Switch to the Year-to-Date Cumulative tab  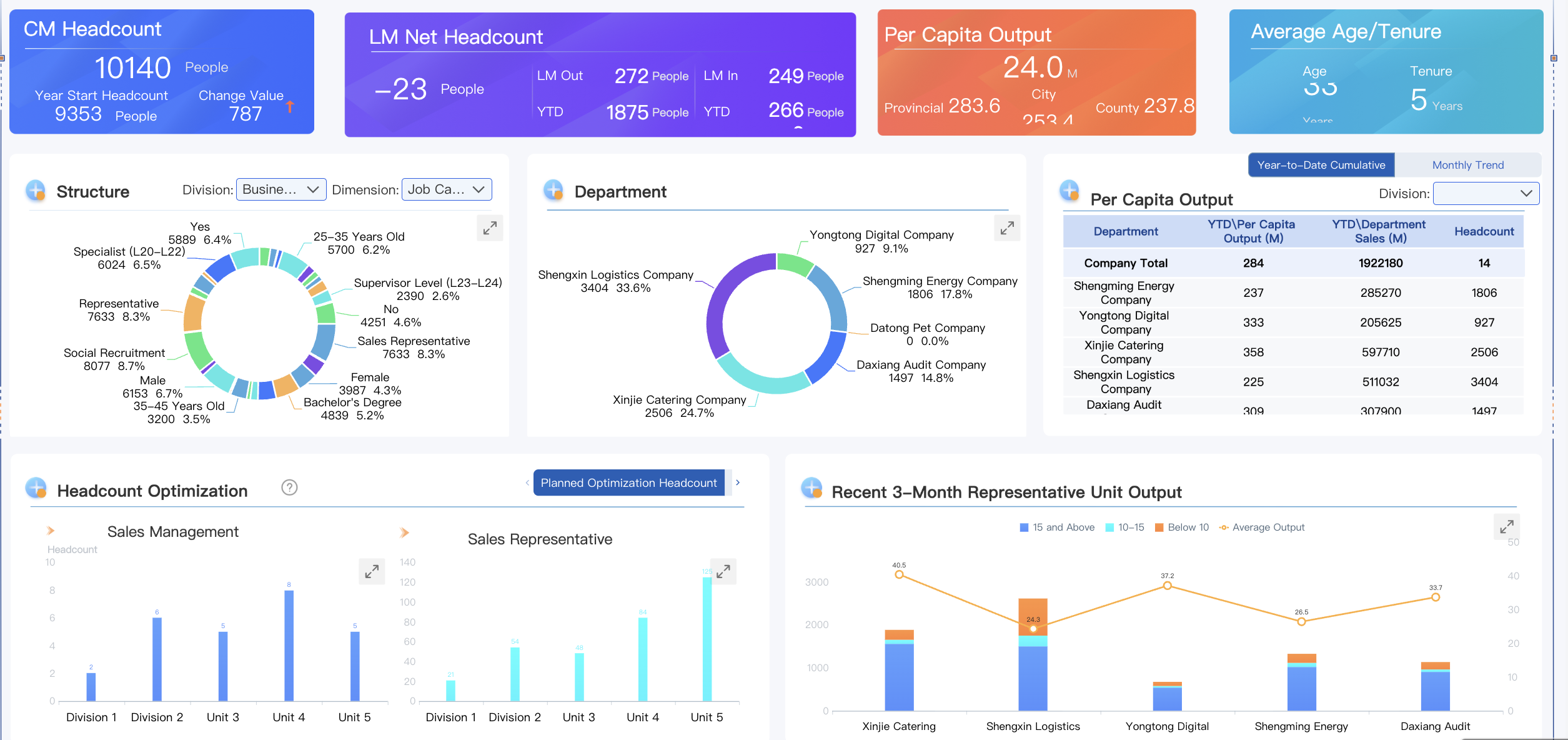pos(1321,165)
